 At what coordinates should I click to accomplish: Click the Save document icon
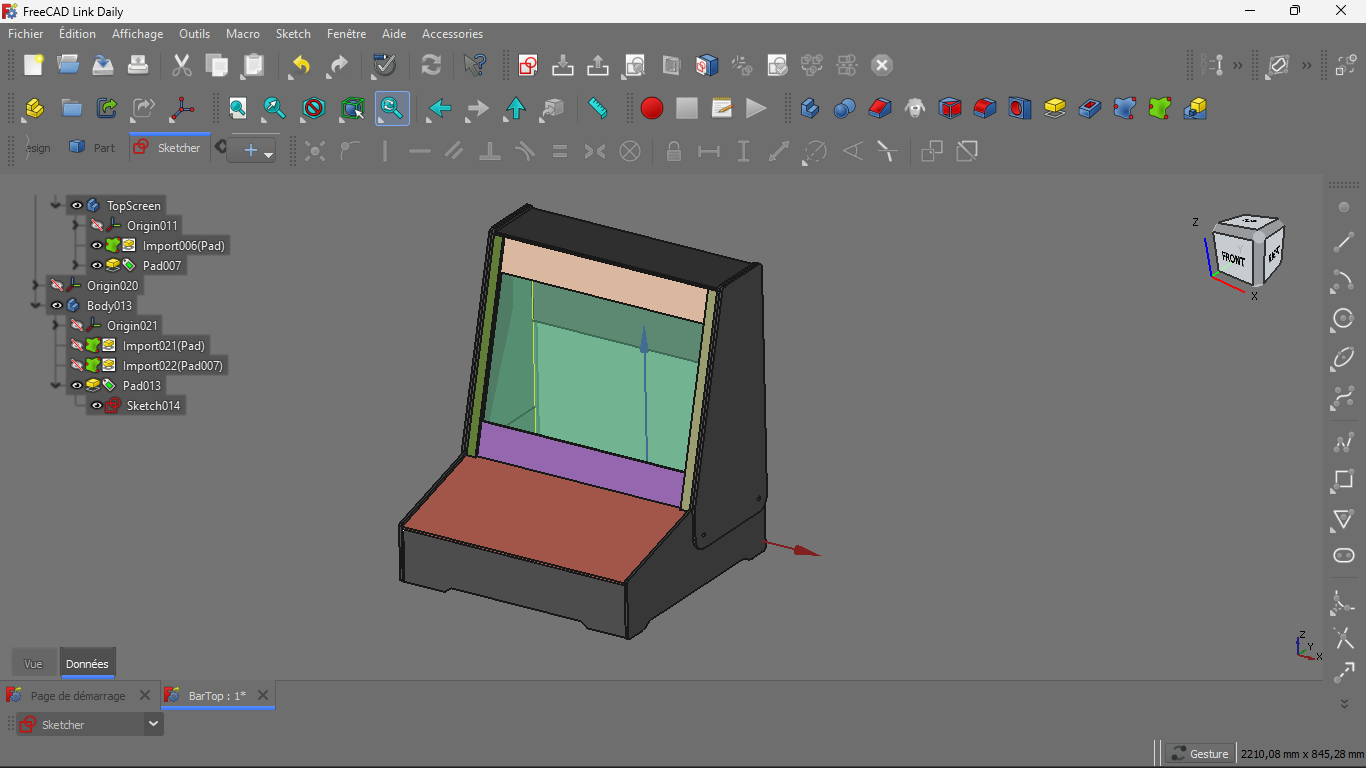[x=103, y=66]
